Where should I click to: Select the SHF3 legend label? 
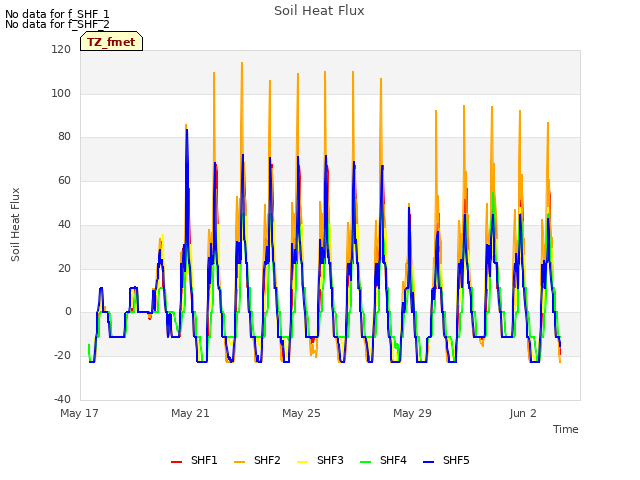tap(330, 460)
